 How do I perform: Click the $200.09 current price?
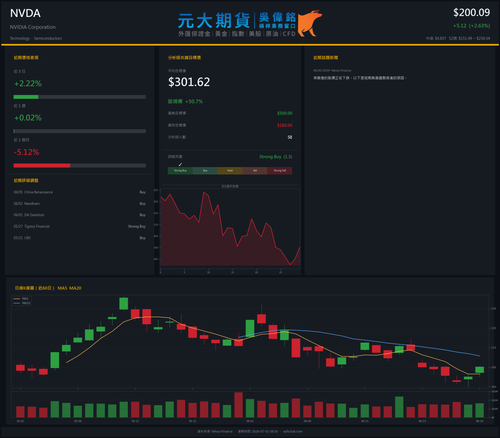[471, 13]
